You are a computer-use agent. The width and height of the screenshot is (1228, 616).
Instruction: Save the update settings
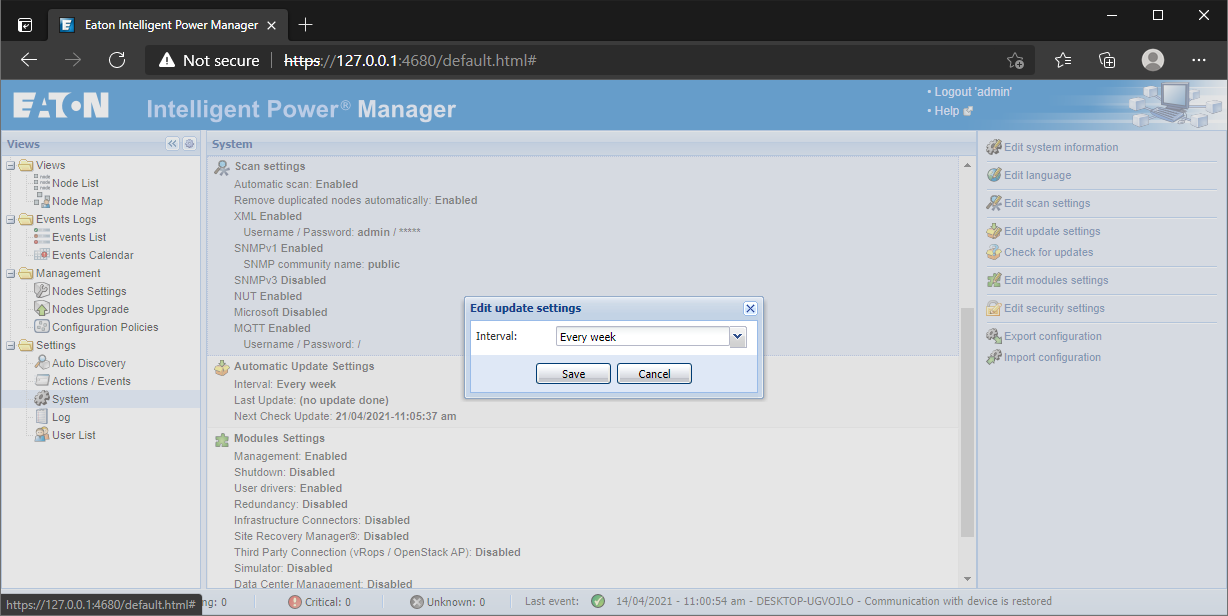(x=574, y=374)
